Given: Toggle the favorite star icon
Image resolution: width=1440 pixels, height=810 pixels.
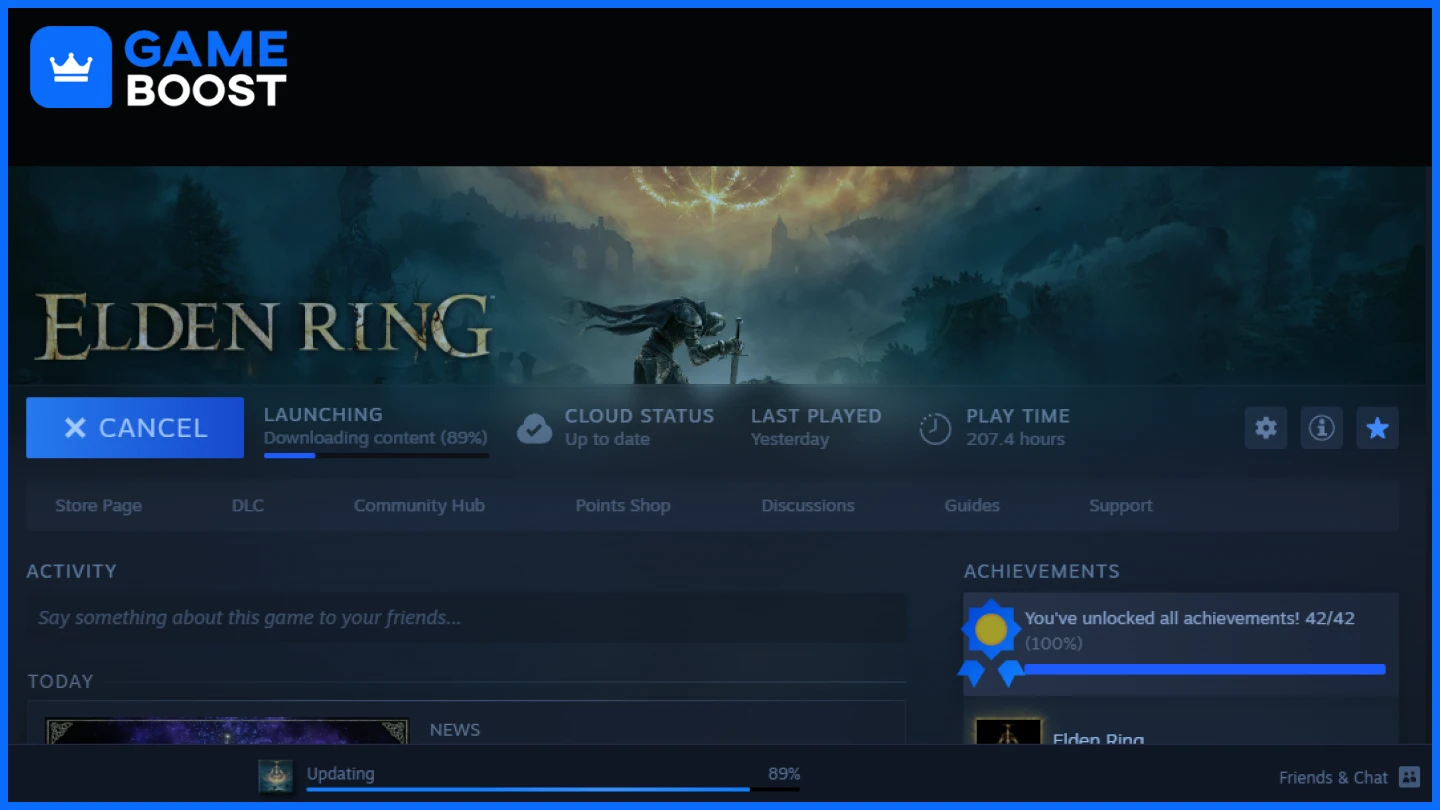Looking at the screenshot, I should click(1377, 428).
